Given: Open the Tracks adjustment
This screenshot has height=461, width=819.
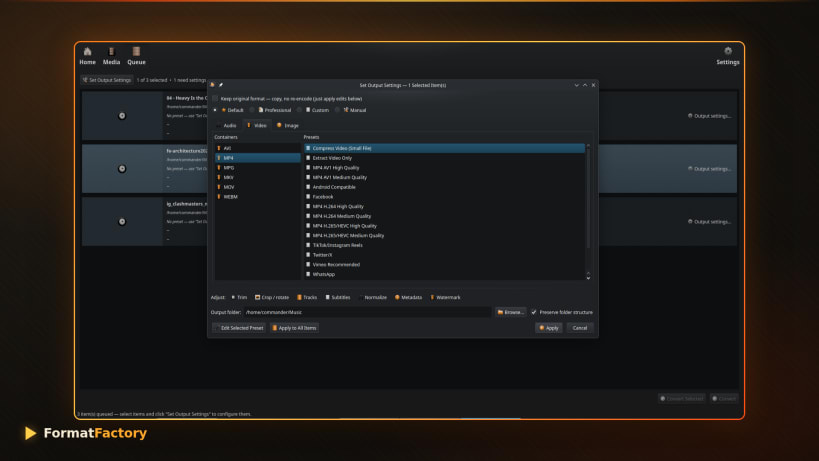Looking at the screenshot, I should [307, 298].
